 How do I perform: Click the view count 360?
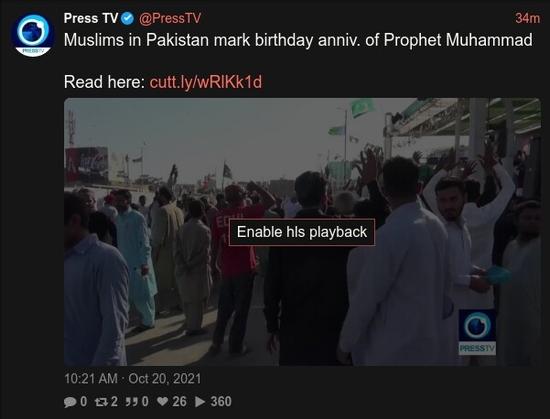pos(221,402)
